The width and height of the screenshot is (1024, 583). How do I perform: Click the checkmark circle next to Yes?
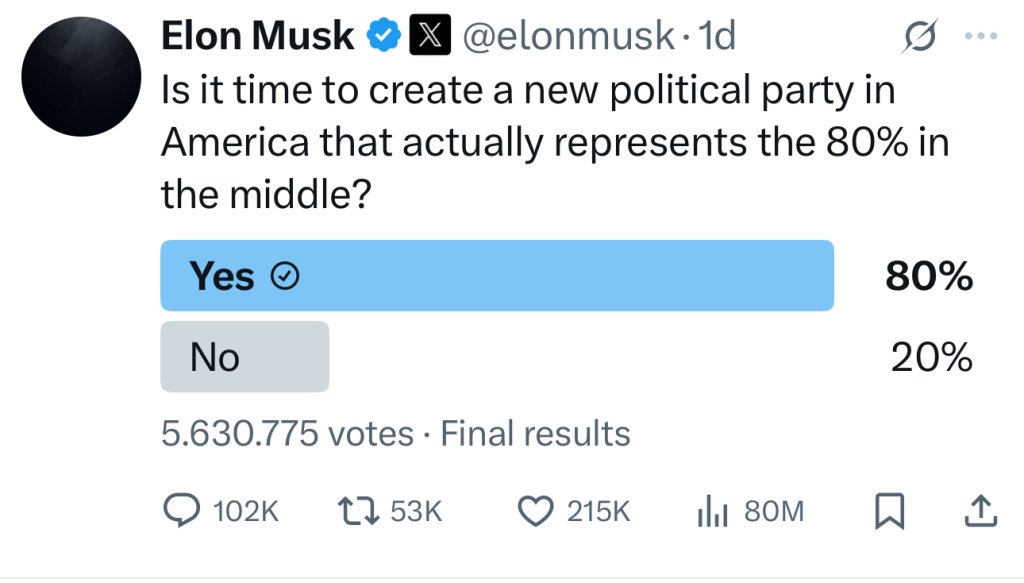point(285,276)
